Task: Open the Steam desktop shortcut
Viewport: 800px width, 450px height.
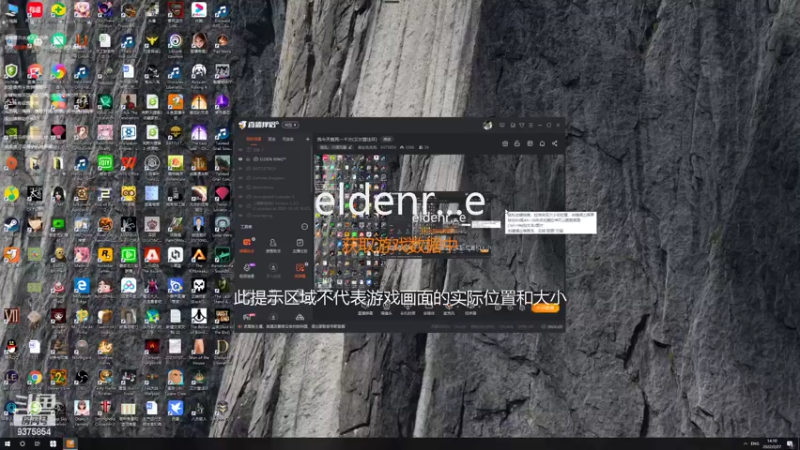Action: 11,225
